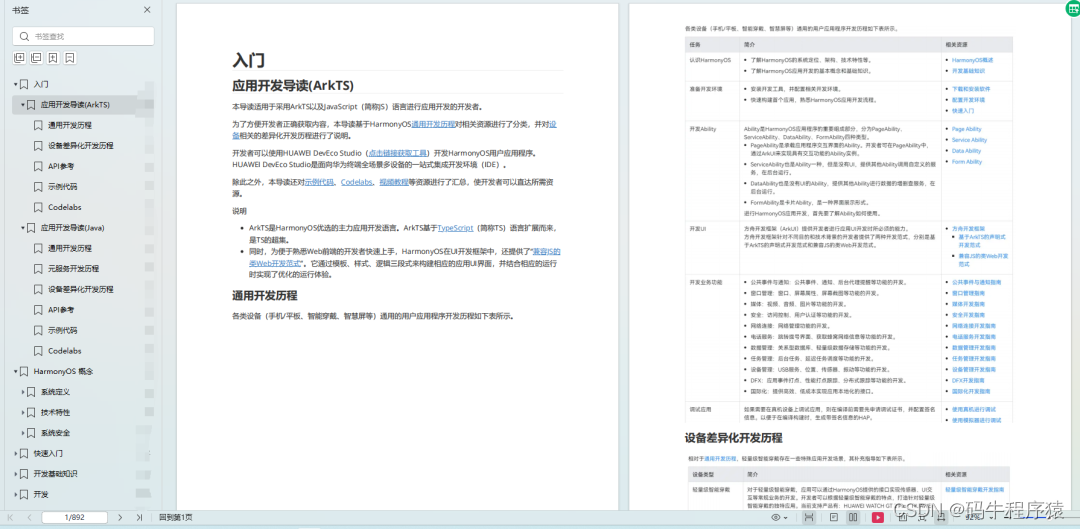Viewport: 1080px width, 529px height.
Task: Click the add bookmark icon
Action: [53, 59]
